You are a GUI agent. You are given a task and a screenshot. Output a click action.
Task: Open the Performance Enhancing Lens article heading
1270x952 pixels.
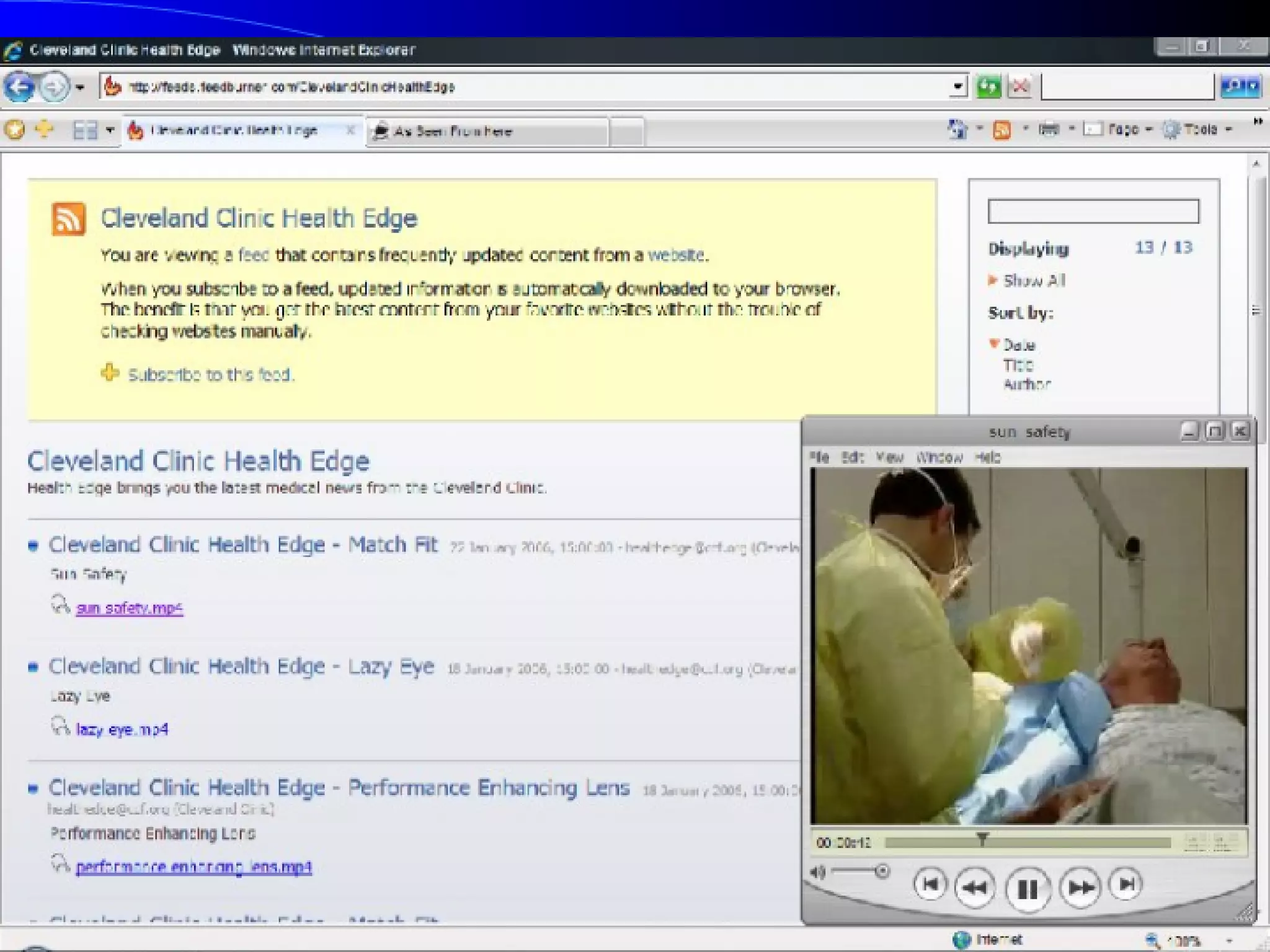pos(339,788)
